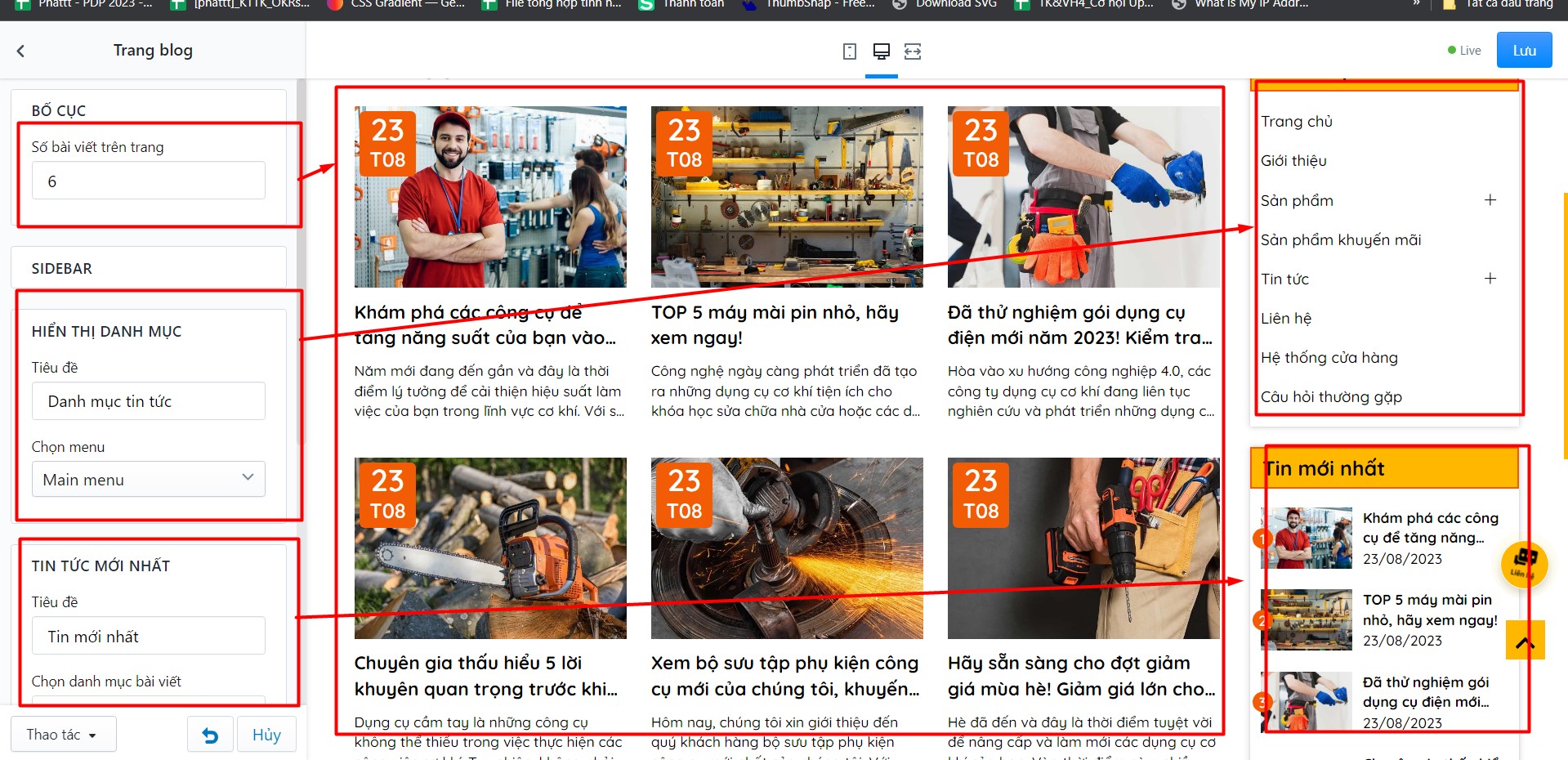1568x760 pixels.
Task: Click the Chọn danh mục bài viết label
Action: point(106,682)
